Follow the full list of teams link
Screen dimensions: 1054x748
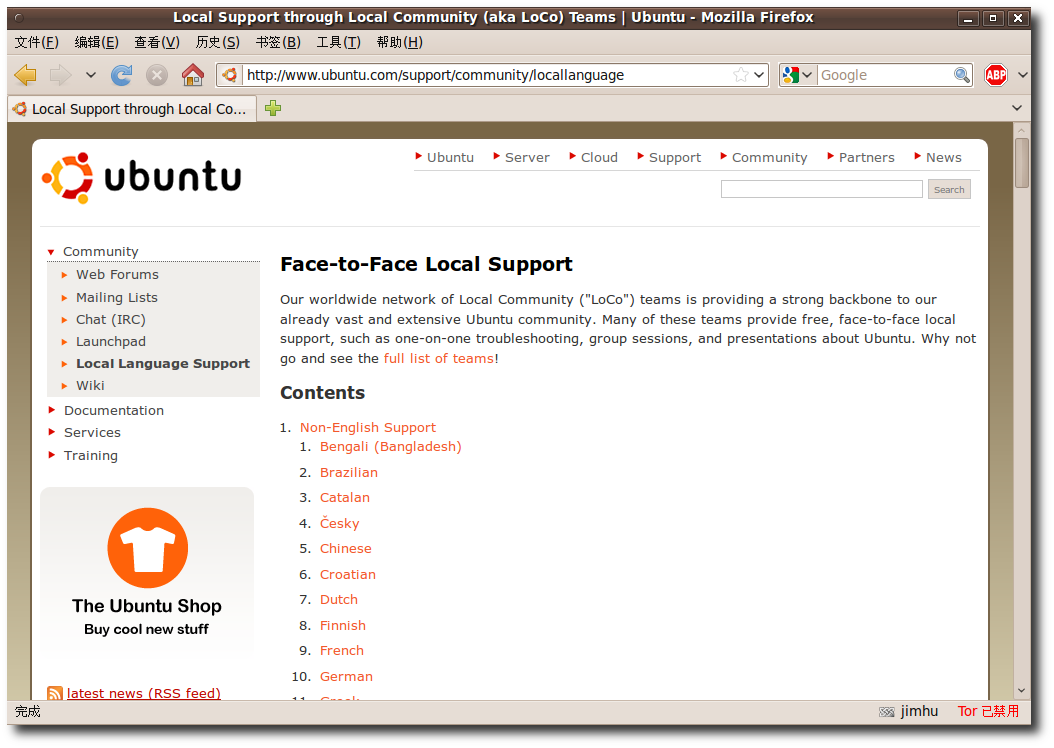point(438,358)
